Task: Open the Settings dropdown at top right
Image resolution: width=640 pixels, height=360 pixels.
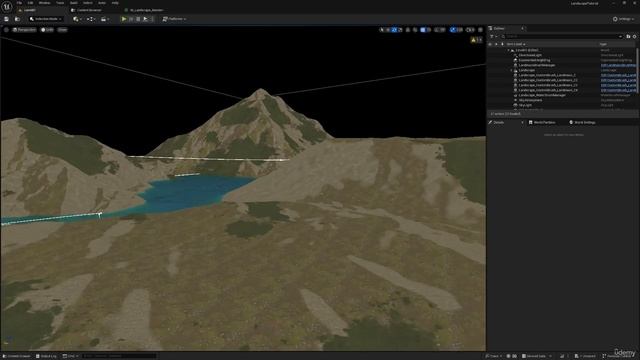Action: [x=623, y=19]
